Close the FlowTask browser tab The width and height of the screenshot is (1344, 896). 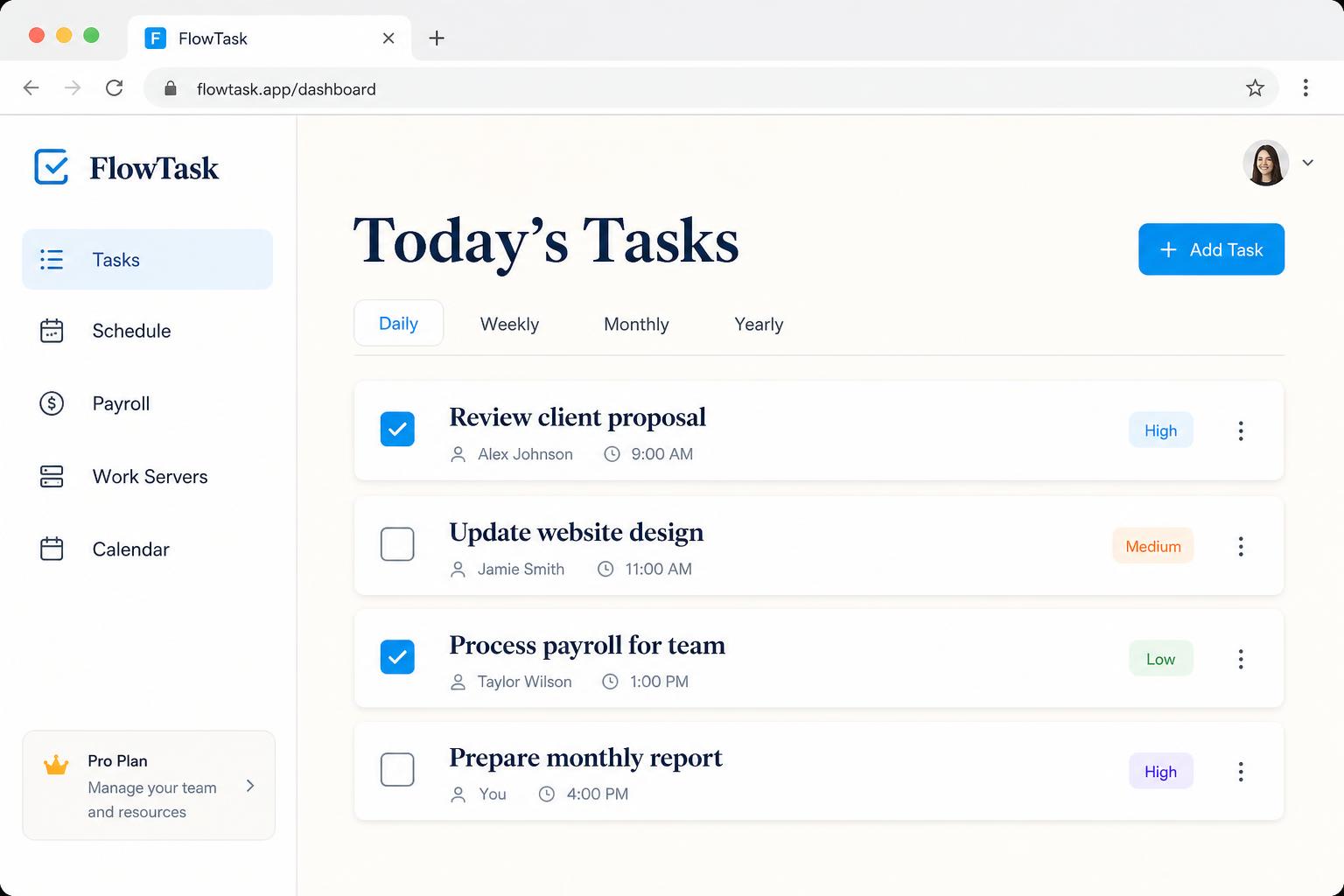pyautogui.click(x=388, y=38)
